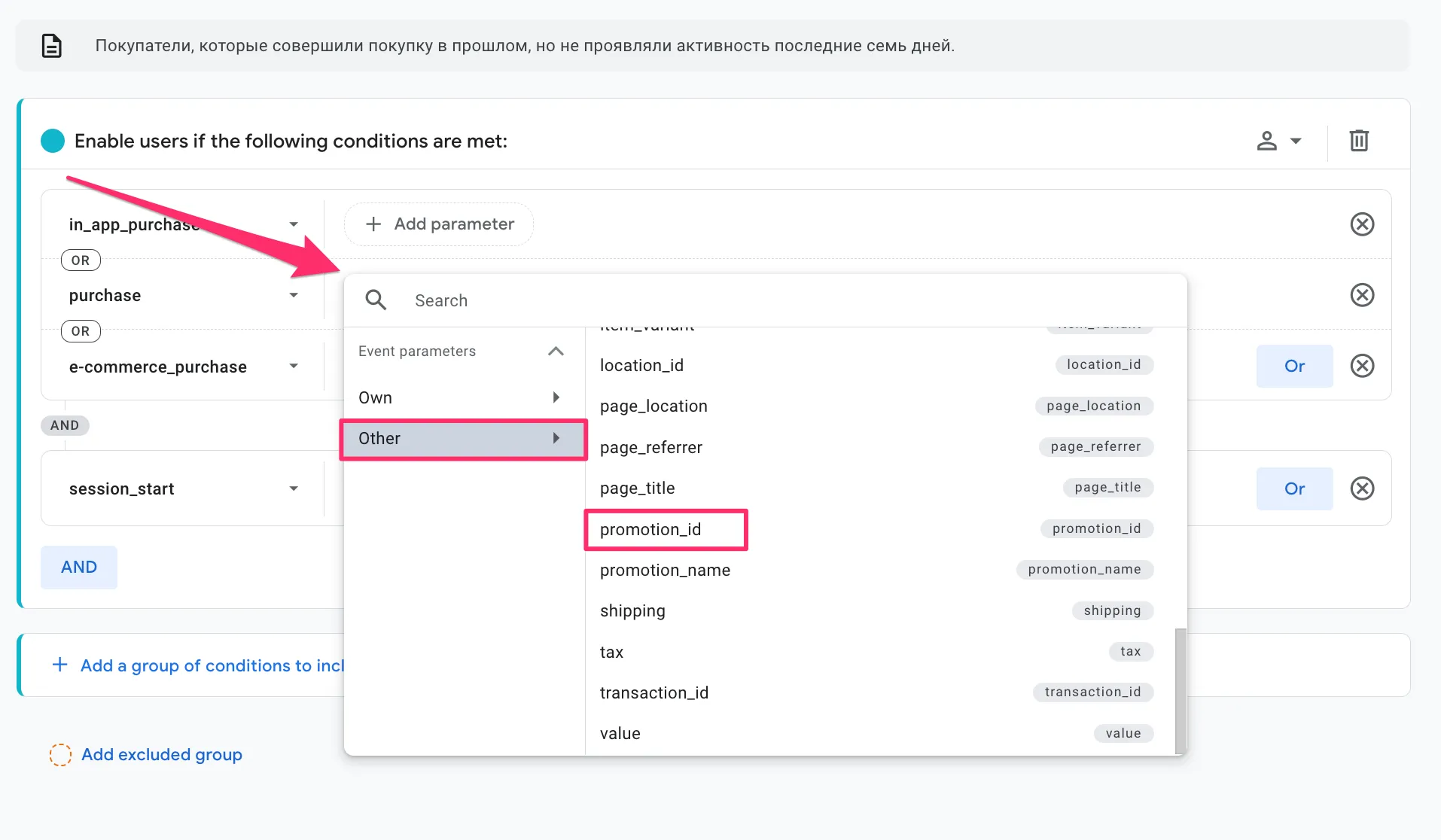Viewport: 1441px width, 840px height.
Task: Remove the e-commerce_purchase condition with X icon
Action: [1361, 366]
